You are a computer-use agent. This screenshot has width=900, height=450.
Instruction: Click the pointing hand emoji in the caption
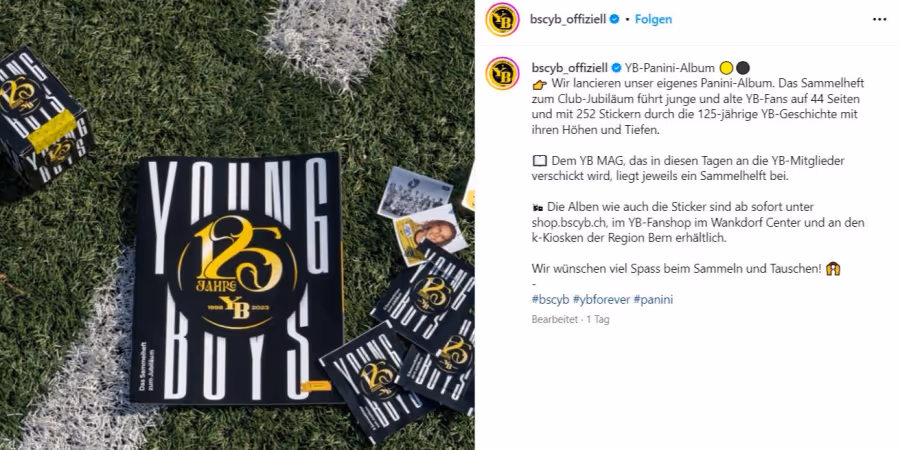[539, 84]
